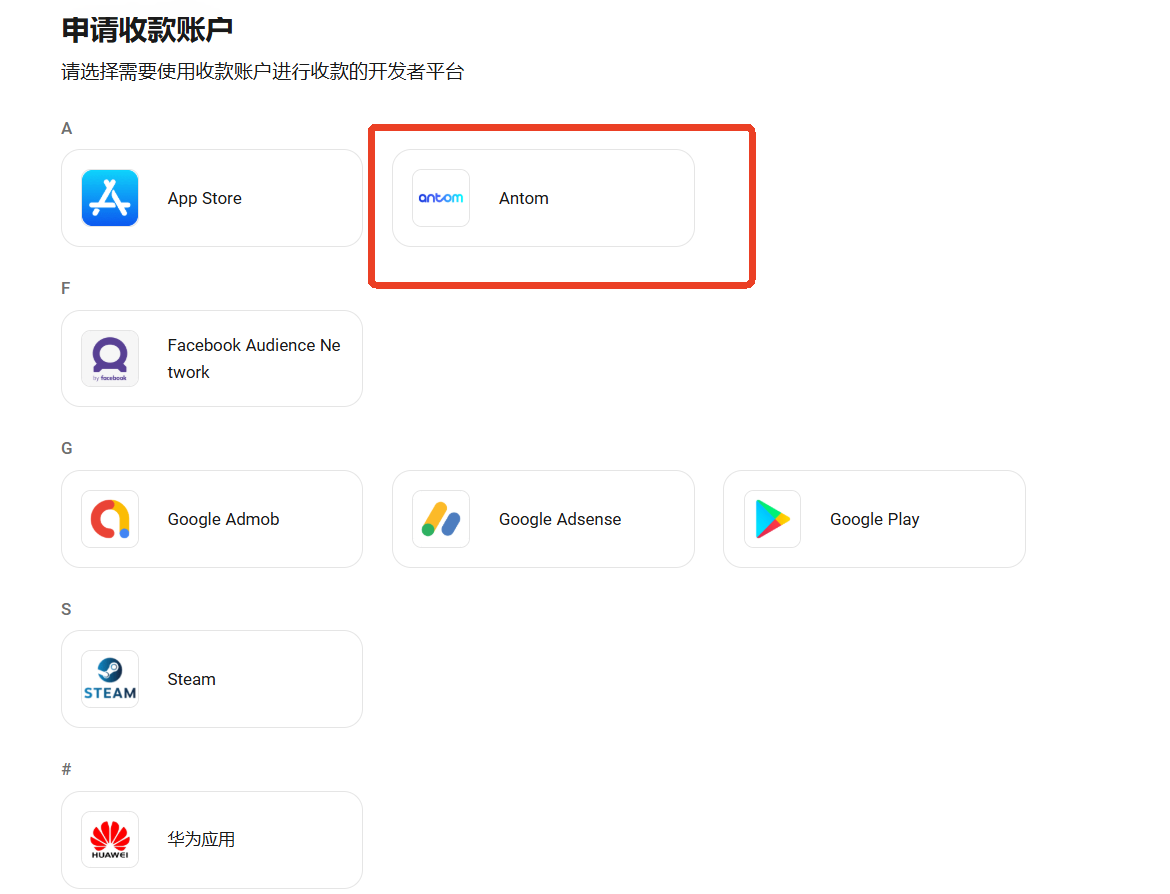Click the Google Adsense logo icon

tap(441, 519)
